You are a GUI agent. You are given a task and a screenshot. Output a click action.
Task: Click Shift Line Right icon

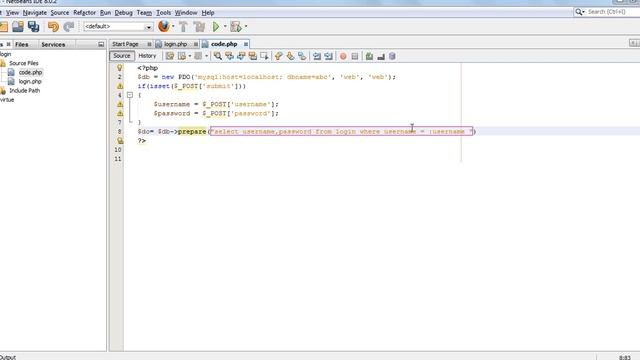click(x=328, y=56)
